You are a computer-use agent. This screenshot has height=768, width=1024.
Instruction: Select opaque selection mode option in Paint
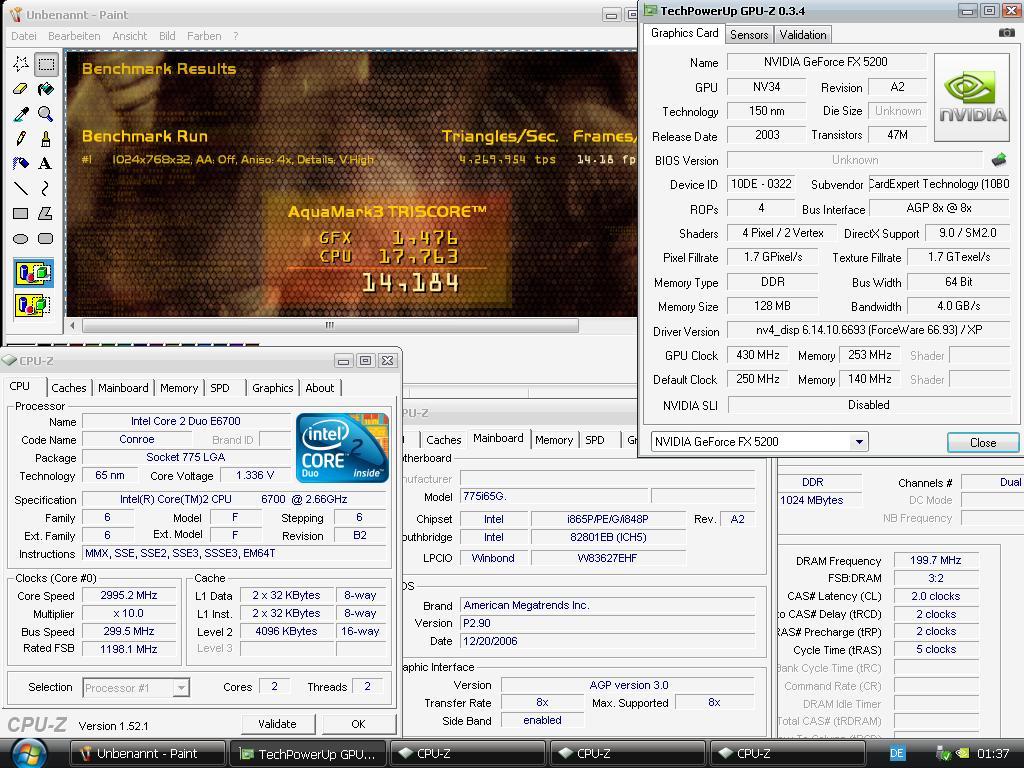[x=33, y=273]
